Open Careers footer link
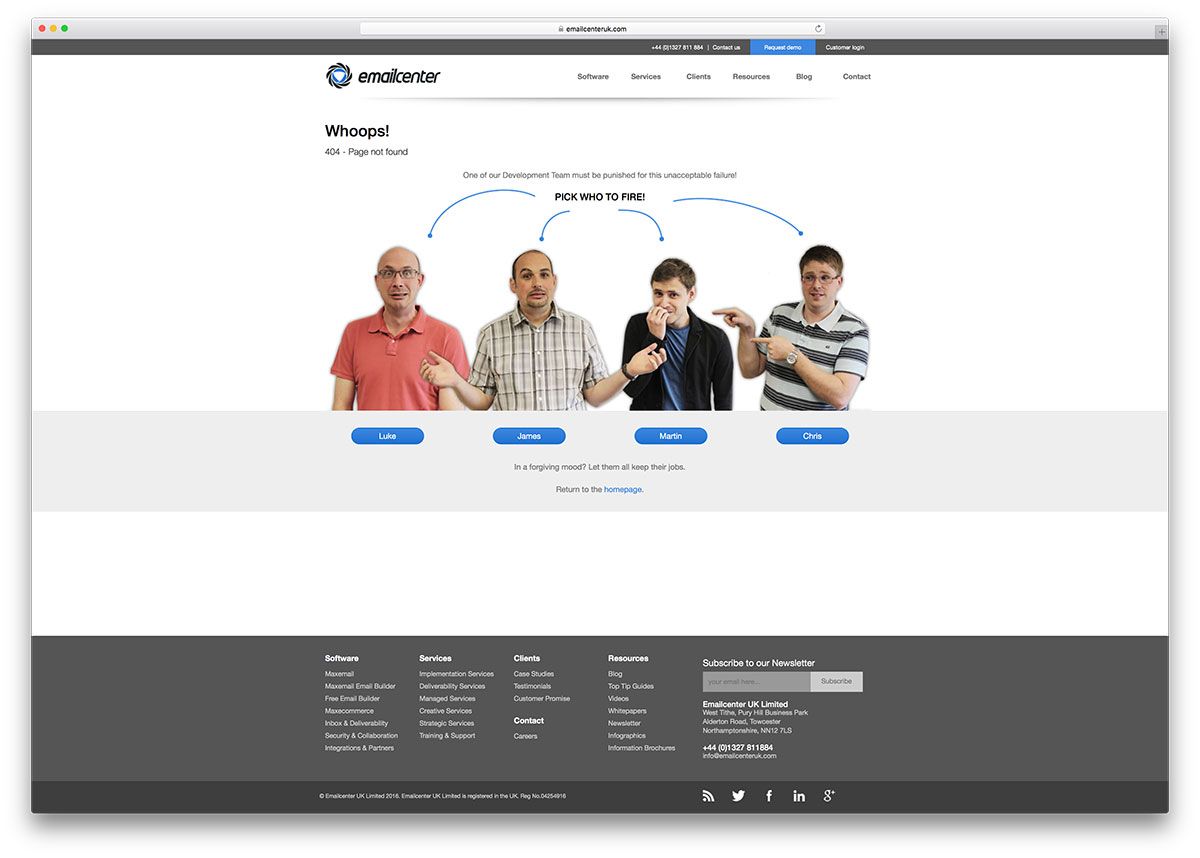This screenshot has height=858, width=1200. (525, 736)
